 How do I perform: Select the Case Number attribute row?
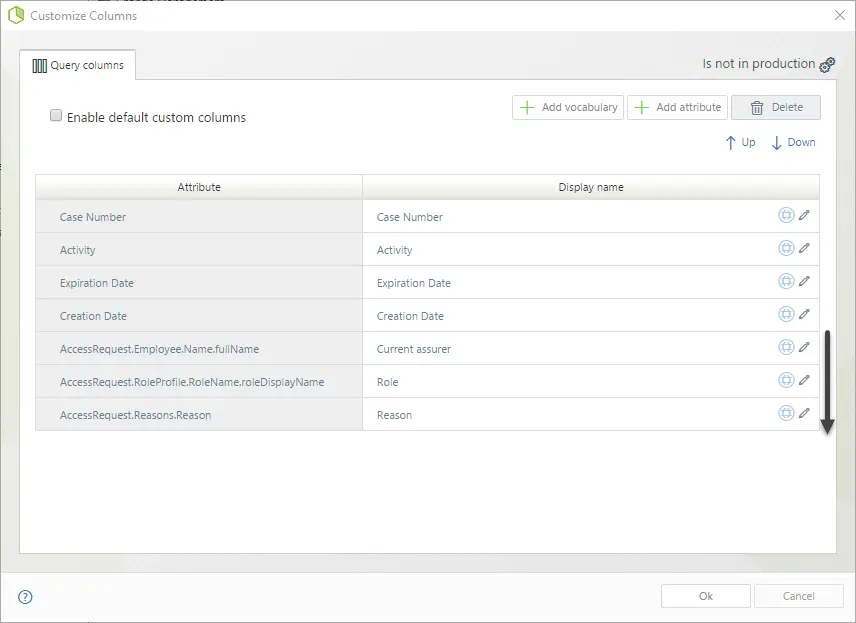(x=199, y=217)
